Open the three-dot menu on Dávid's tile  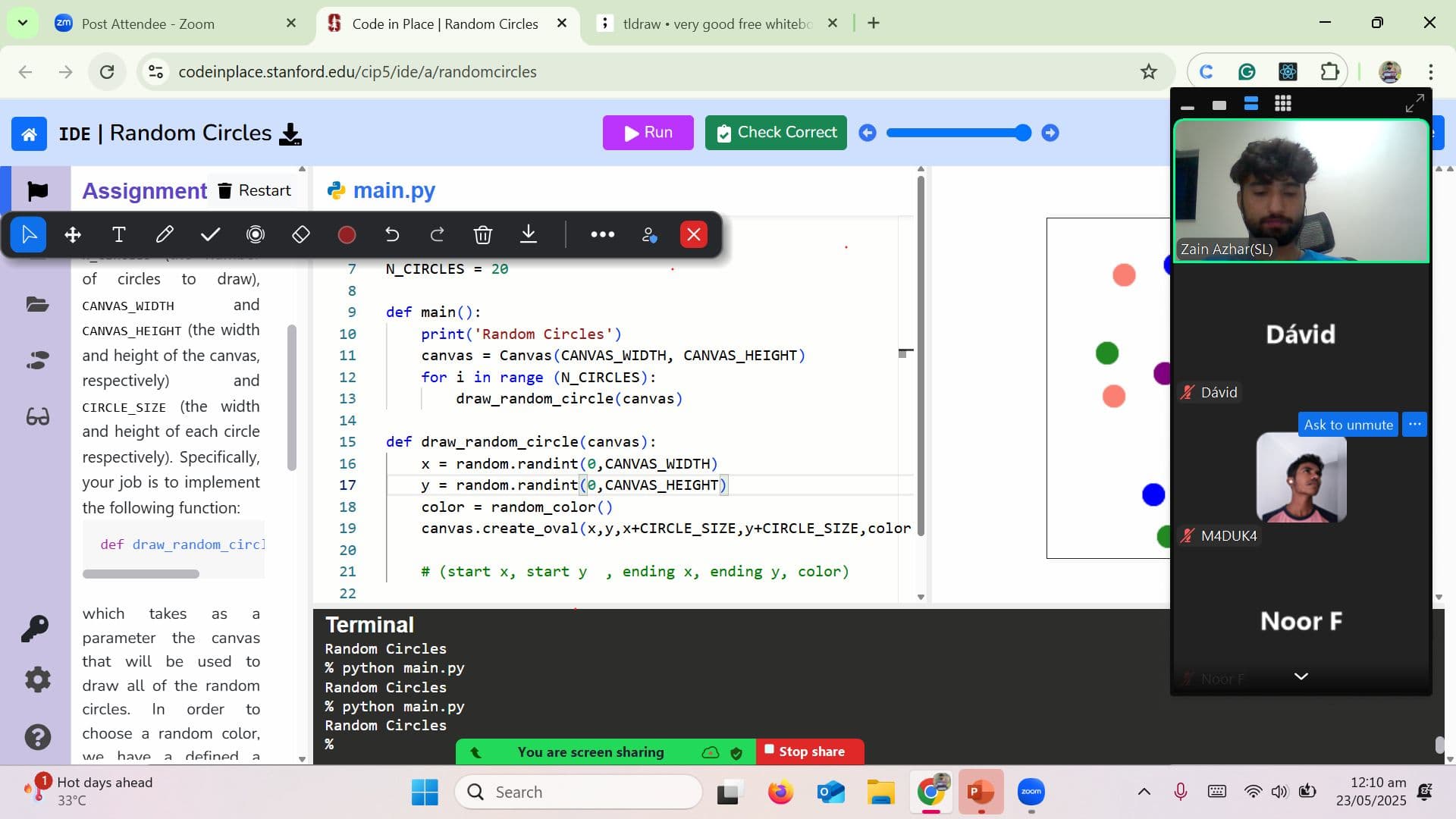pos(1414,425)
